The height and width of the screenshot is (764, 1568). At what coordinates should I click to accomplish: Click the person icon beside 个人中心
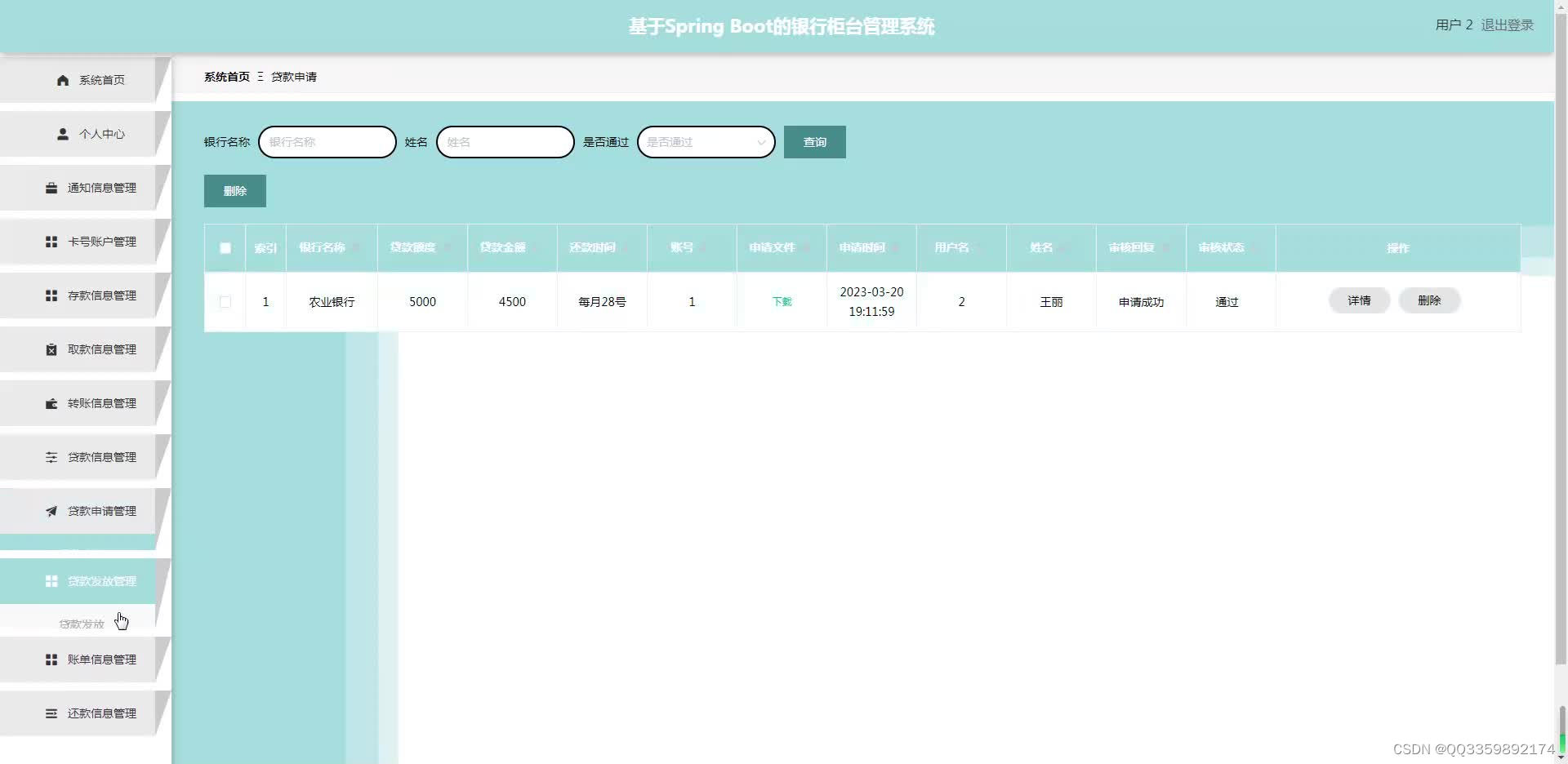click(63, 134)
